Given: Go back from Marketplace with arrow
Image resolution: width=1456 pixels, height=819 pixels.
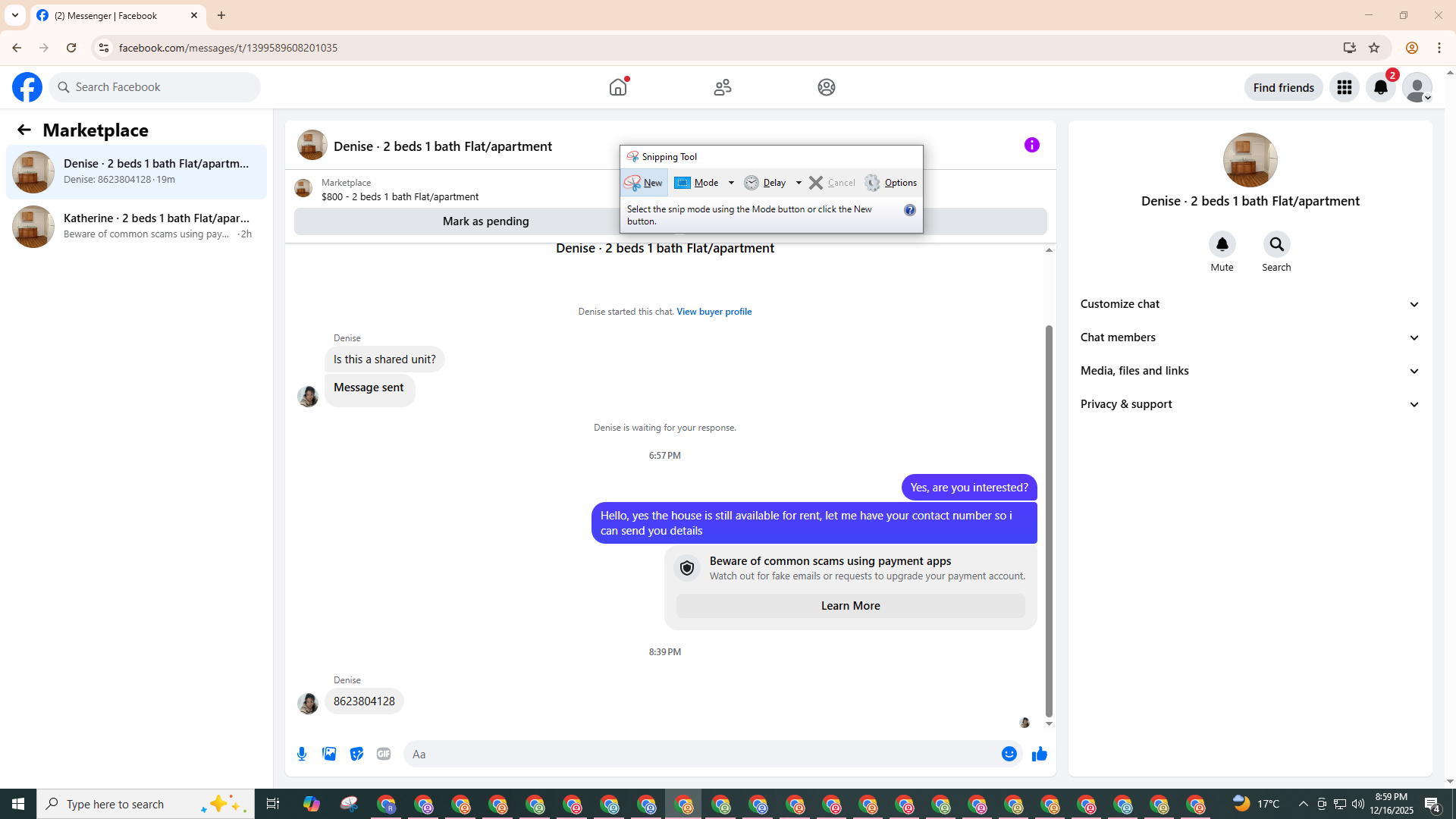Looking at the screenshot, I should pyautogui.click(x=24, y=130).
